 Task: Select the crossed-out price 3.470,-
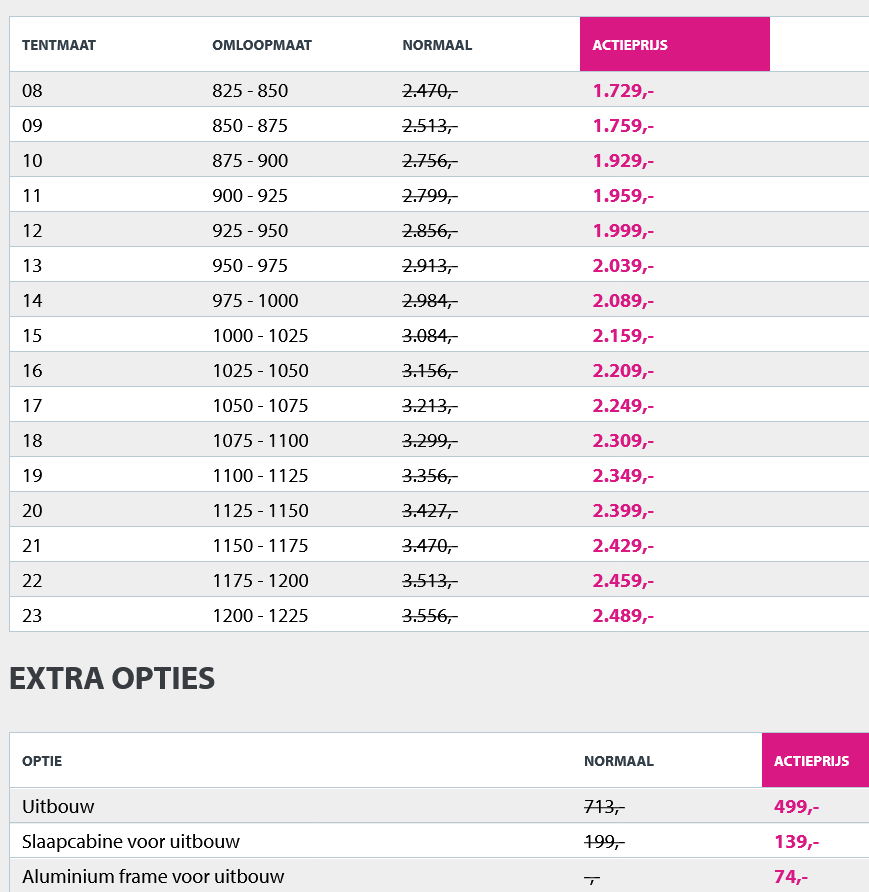(x=430, y=546)
